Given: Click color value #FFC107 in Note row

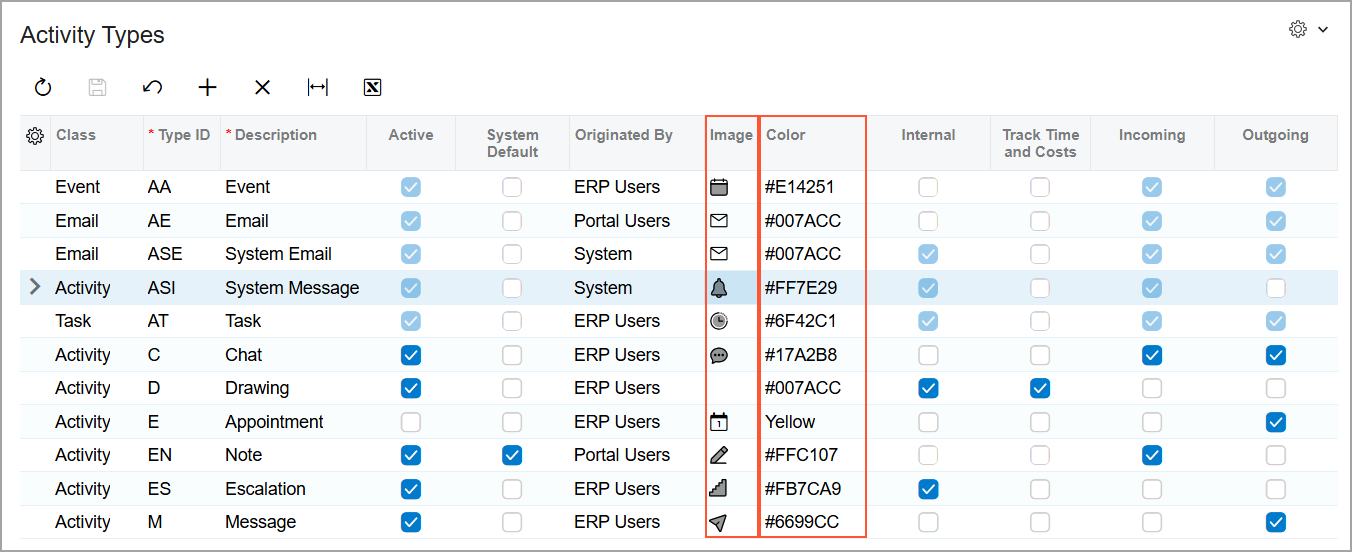Looking at the screenshot, I should point(801,455).
